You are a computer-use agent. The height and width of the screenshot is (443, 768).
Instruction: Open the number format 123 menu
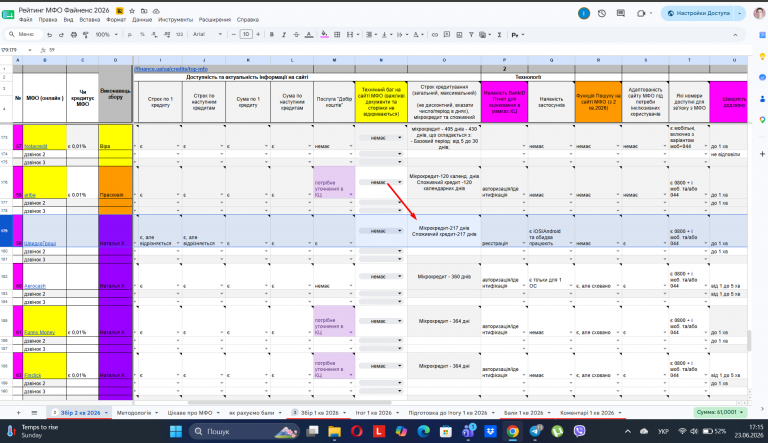179,35
